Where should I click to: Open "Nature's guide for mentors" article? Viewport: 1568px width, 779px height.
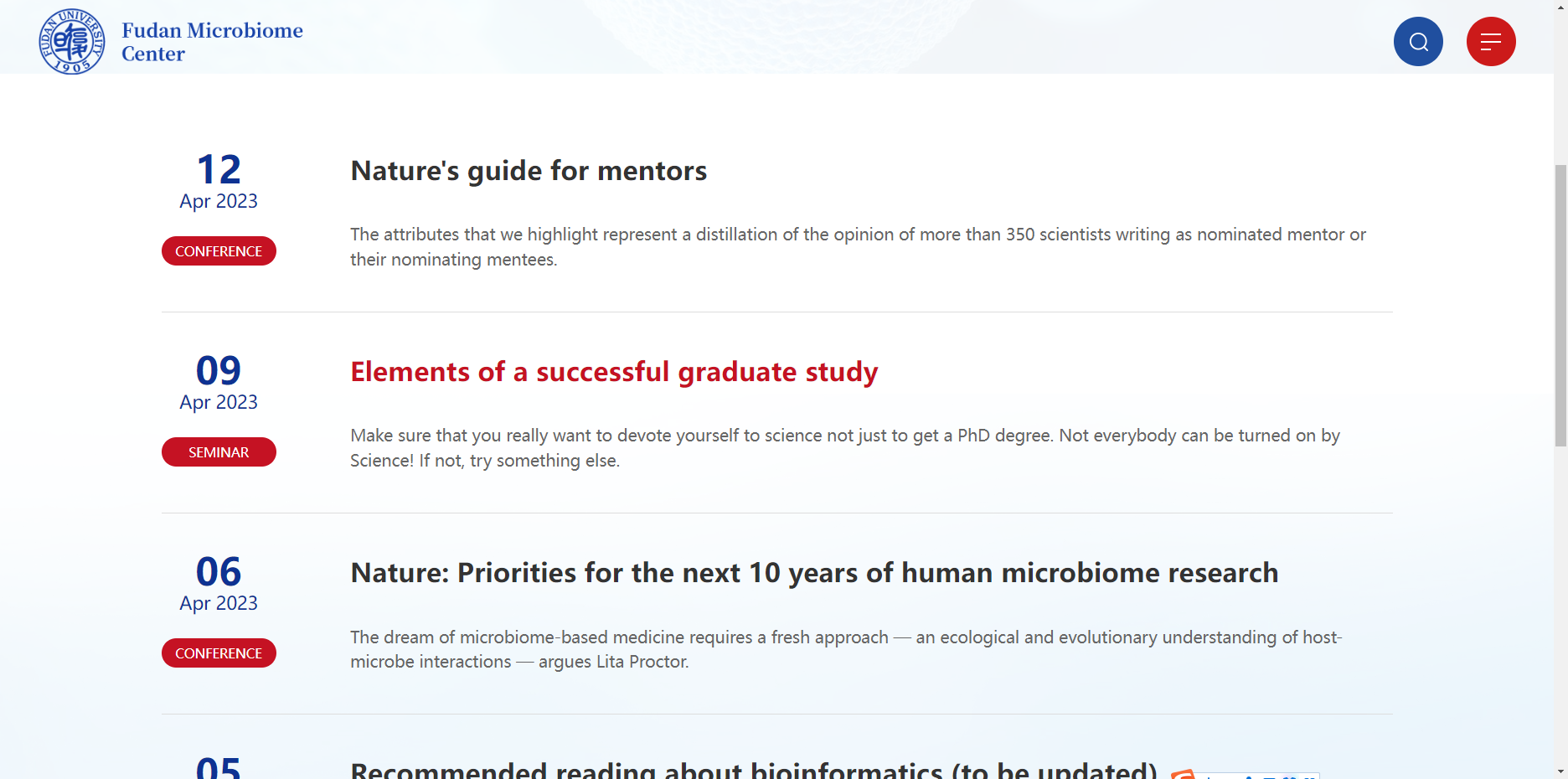coord(529,171)
